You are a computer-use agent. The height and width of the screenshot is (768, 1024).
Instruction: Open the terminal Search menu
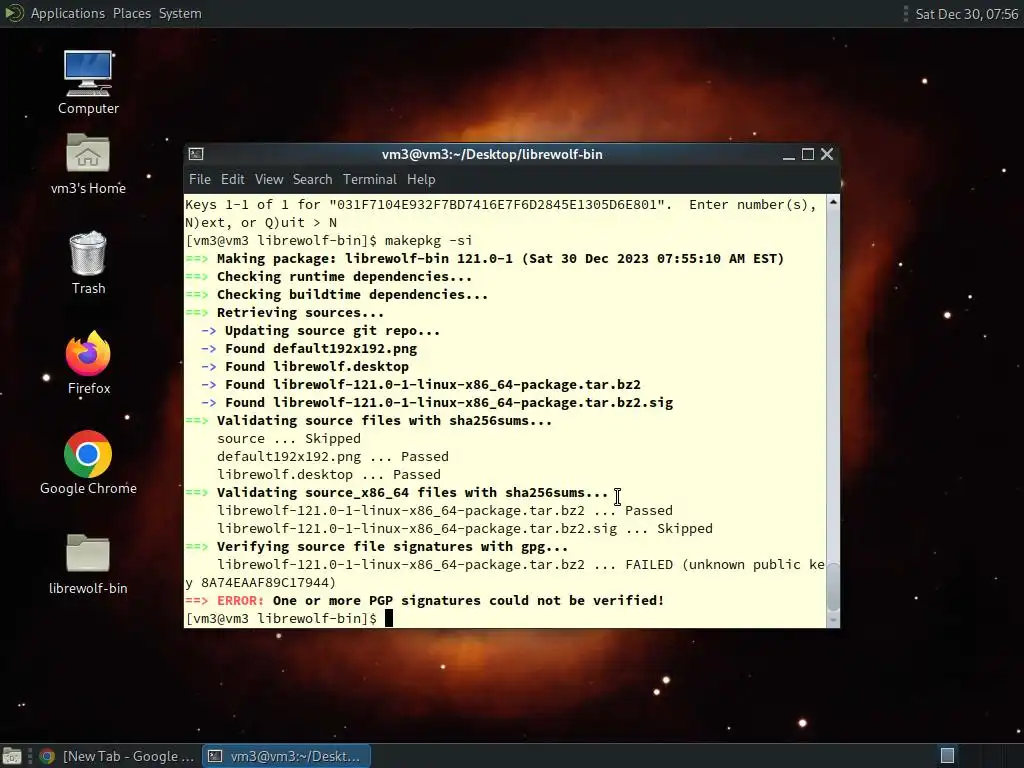312,179
